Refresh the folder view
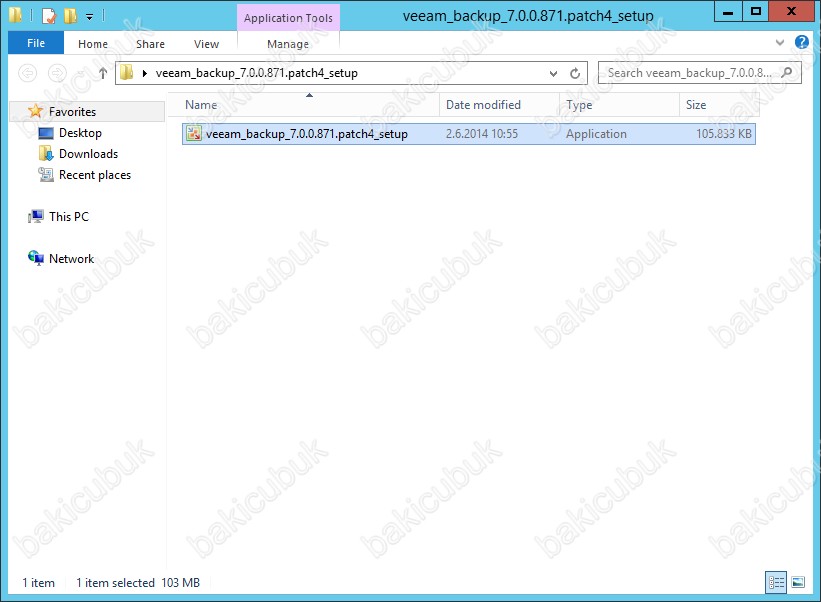The width and height of the screenshot is (821, 602). (575, 73)
